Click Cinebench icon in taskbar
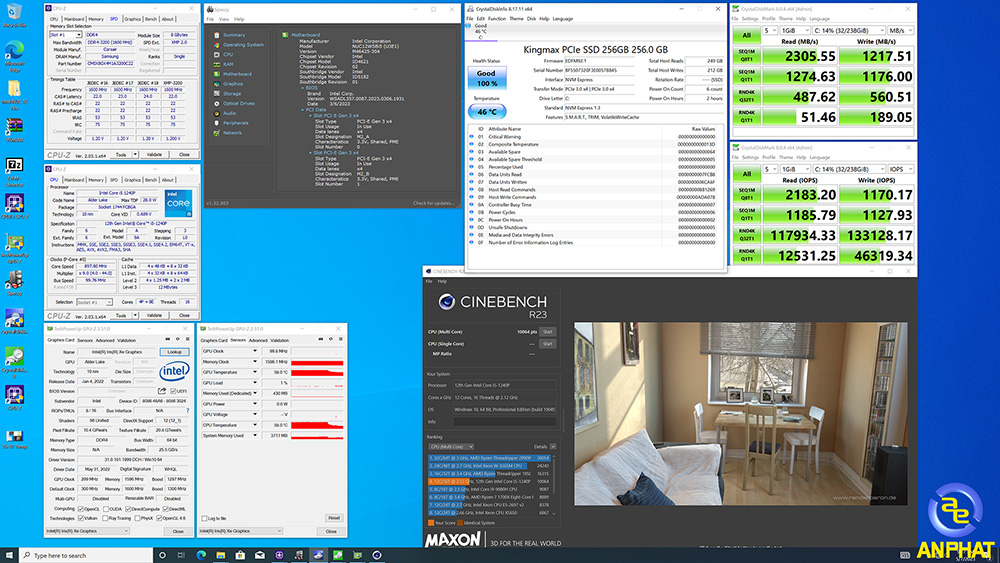 [377, 555]
